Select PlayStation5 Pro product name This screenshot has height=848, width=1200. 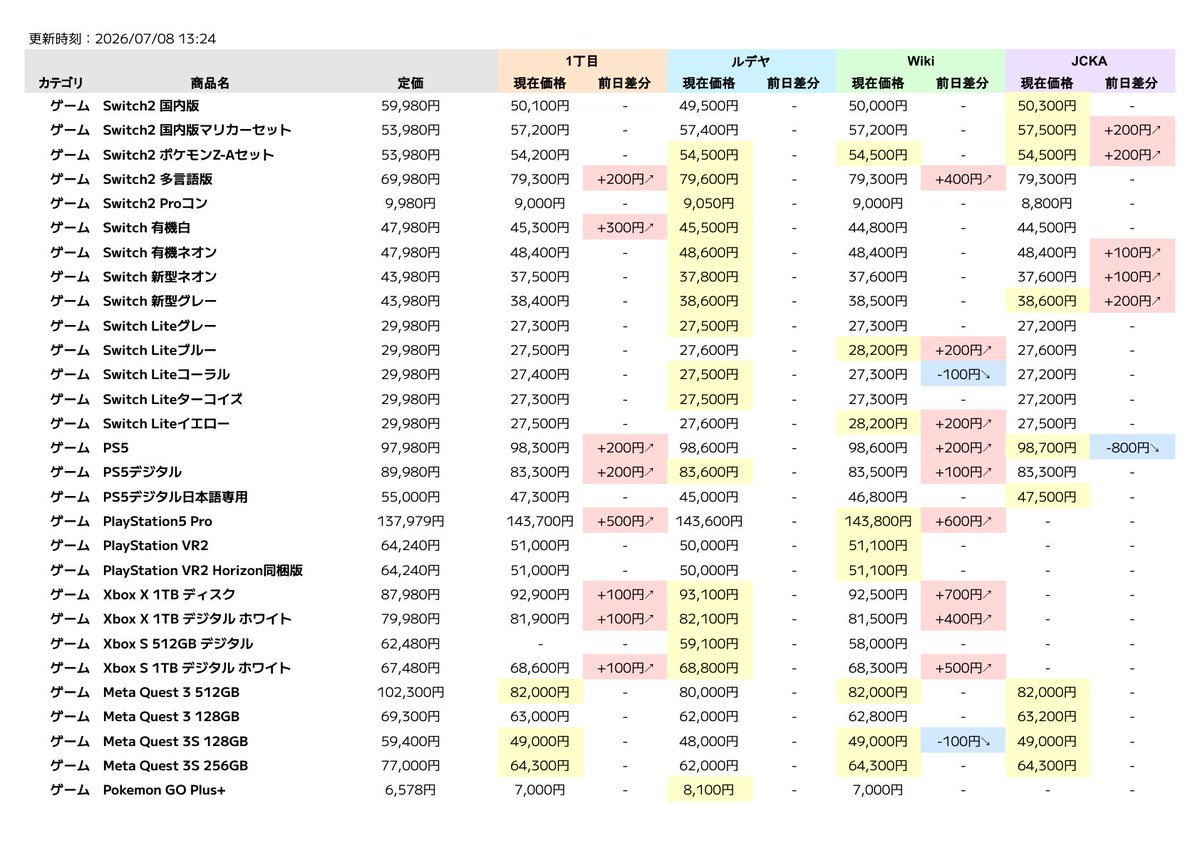tap(157, 521)
